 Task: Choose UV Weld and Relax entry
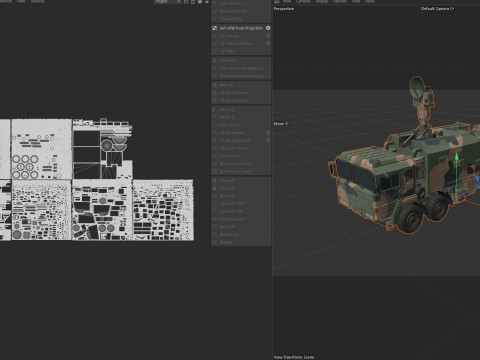pos(241,43)
